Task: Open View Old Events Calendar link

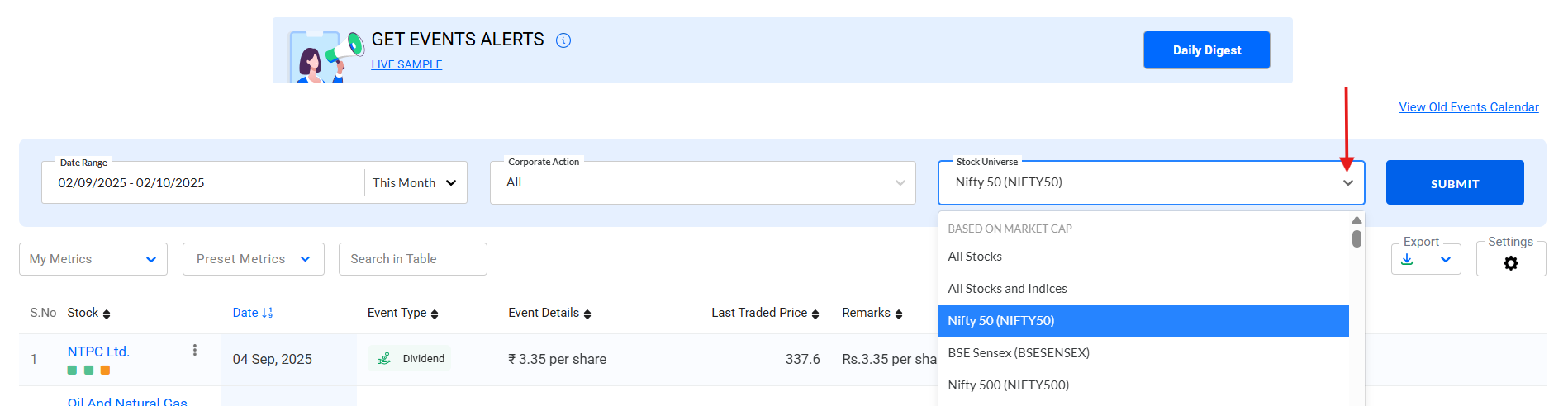Action: 1469,107
